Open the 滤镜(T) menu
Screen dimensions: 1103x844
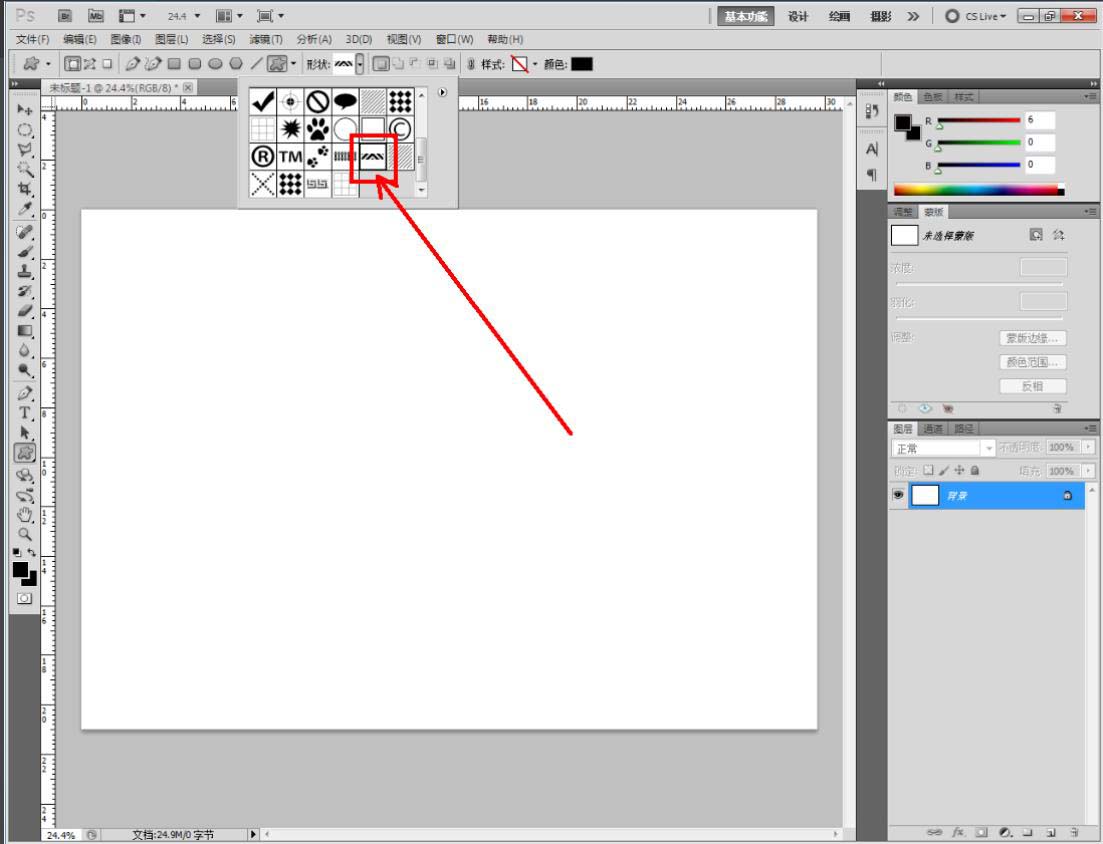[x=266, y=39]
